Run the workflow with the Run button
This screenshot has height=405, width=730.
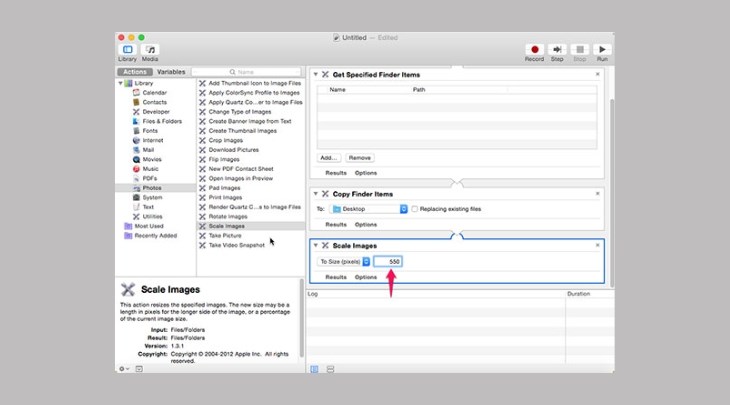pos(601,49)
